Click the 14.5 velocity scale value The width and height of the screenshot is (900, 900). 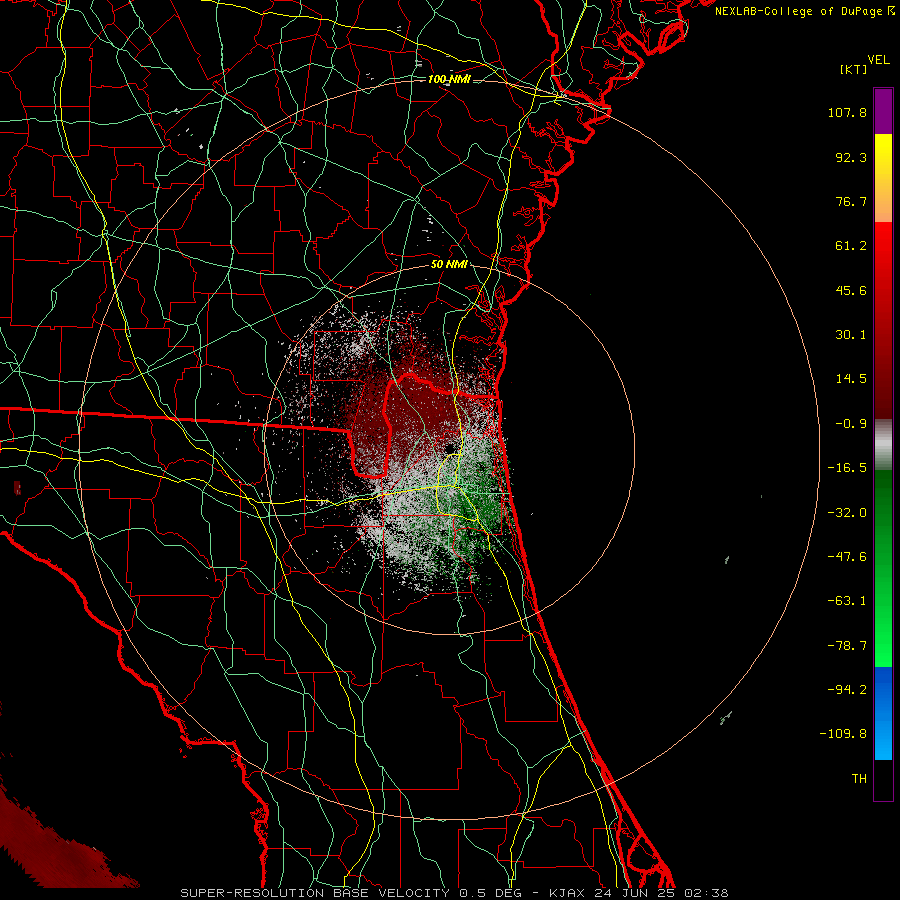[851, 379]
